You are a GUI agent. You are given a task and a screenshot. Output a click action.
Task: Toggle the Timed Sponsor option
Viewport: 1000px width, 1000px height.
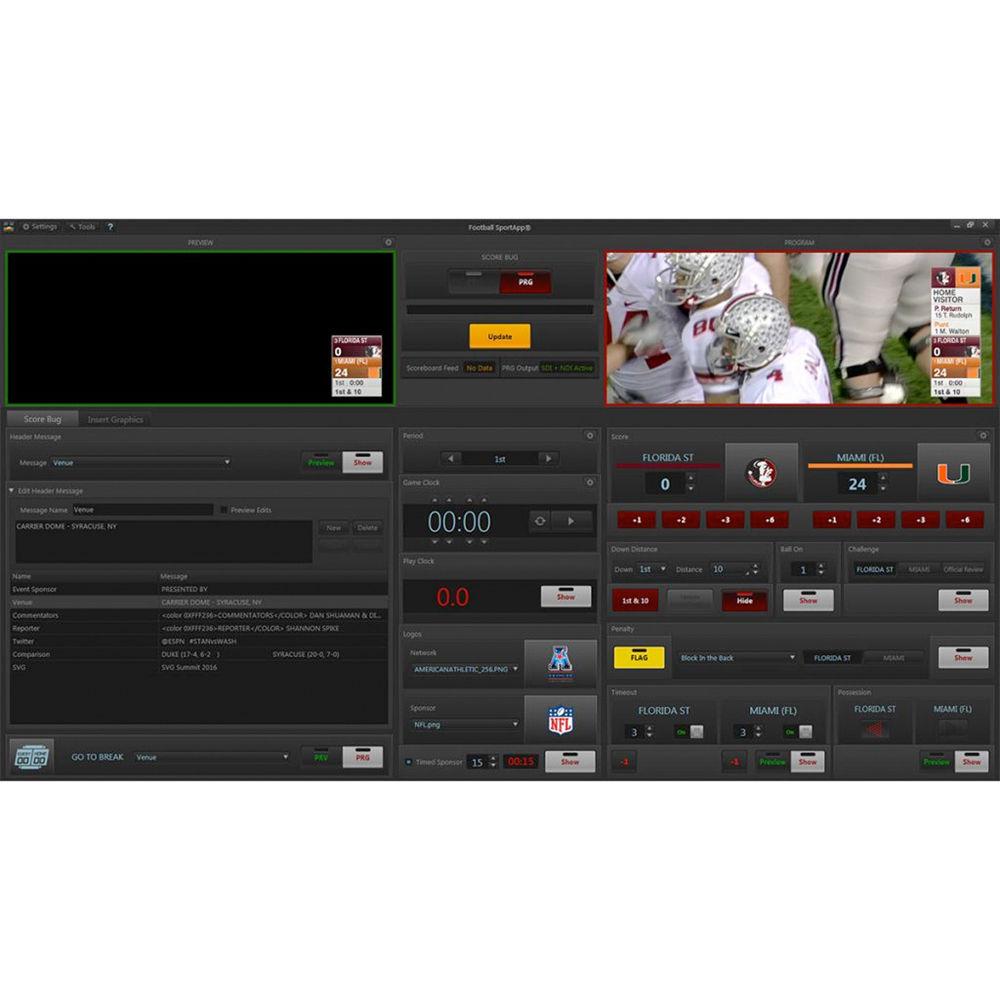coord(409,762)
